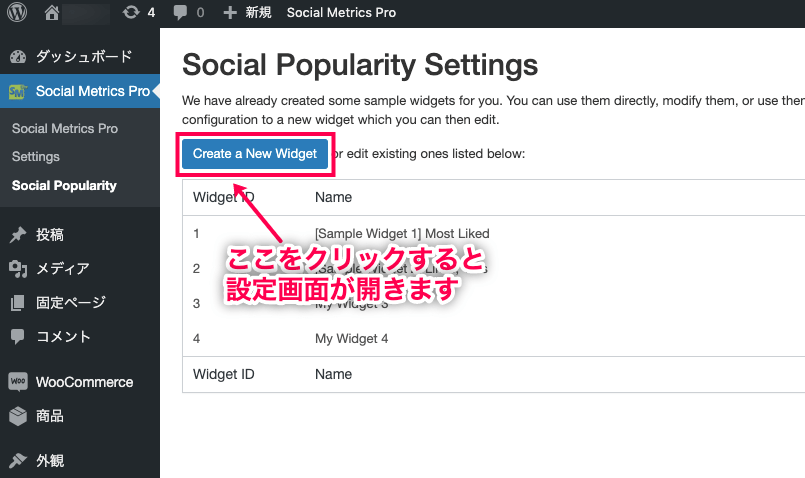Click the Create a New Widget button
The width and height of the screenshot is (805, 478).
point(254,154)
